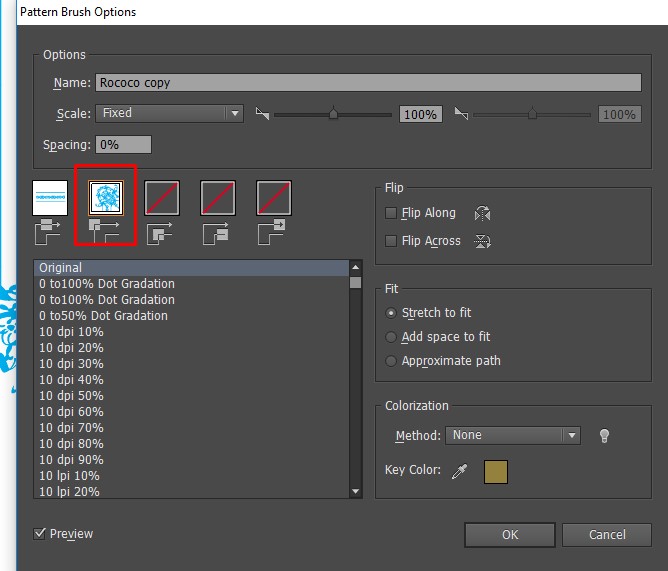Select 10 dpi 80% pattern
The width and height of the screenshot is (668, 571).
pos(191,444)
